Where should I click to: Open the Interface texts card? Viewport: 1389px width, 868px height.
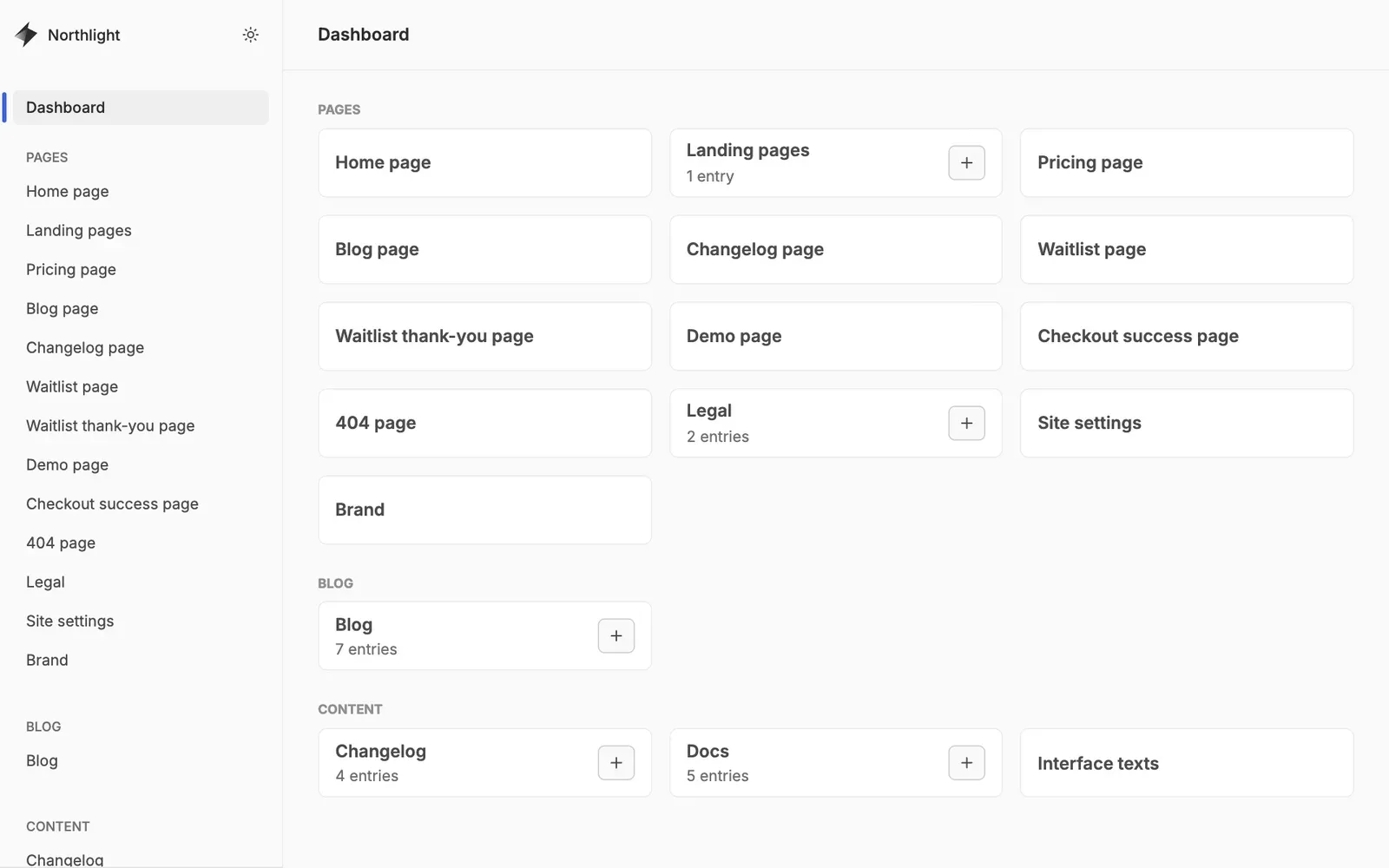pyautogui.click(x=1187, y=763)
